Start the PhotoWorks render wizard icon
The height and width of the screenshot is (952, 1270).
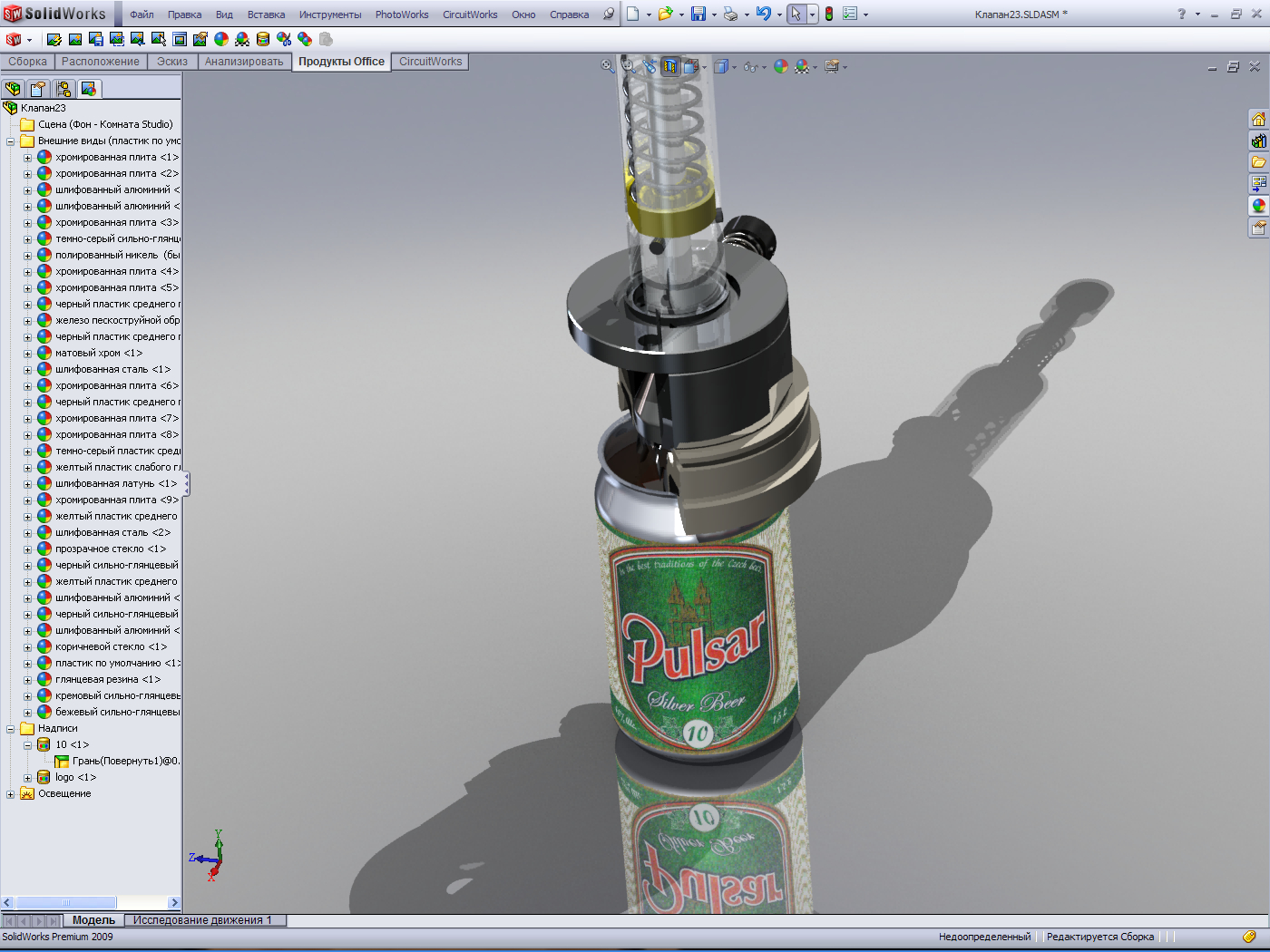point(54,39)
